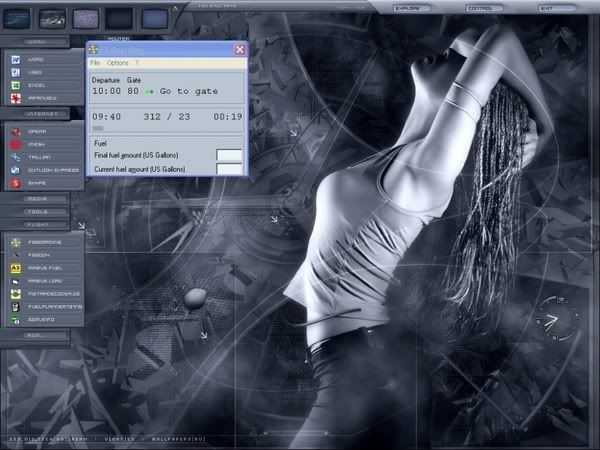Open the Options menu
Screen dimensions: 600x450
coord(117,63)
